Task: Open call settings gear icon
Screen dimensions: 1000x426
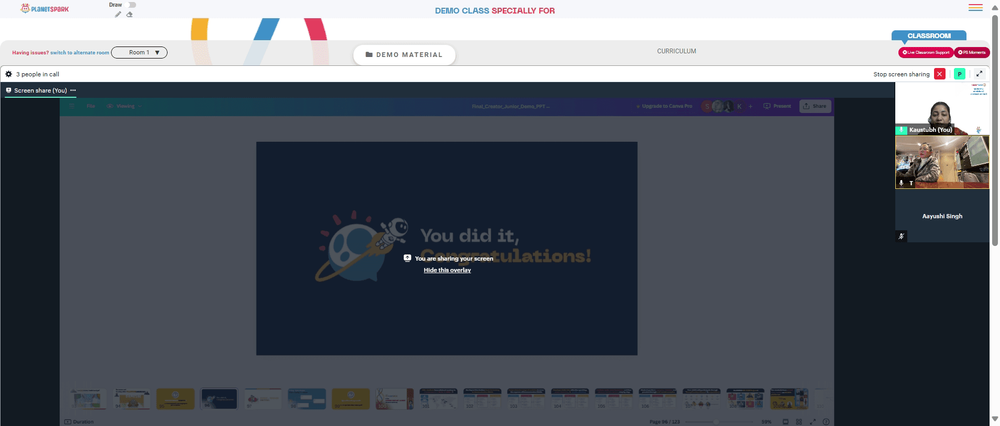Action: [x=8, y=74]
